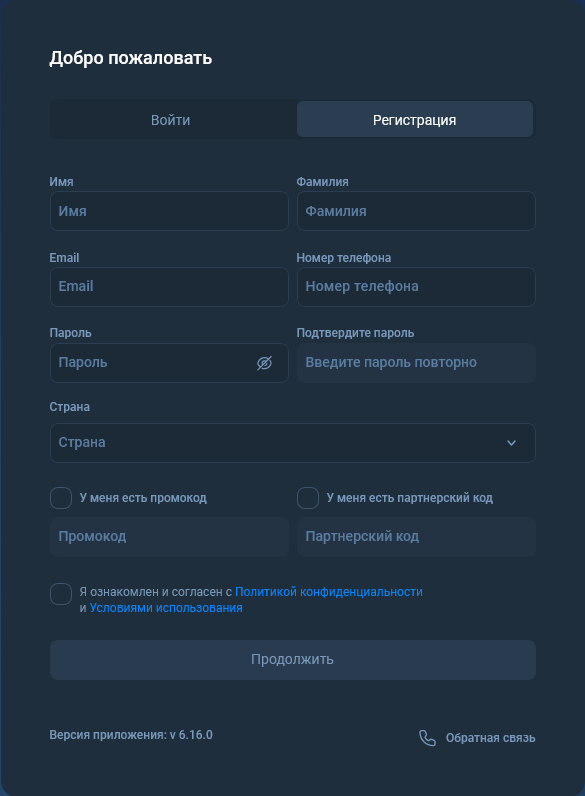Screen dimensions: 585x796
Task: Select the Регистрация tab
Action: click(x=415, y=120)
